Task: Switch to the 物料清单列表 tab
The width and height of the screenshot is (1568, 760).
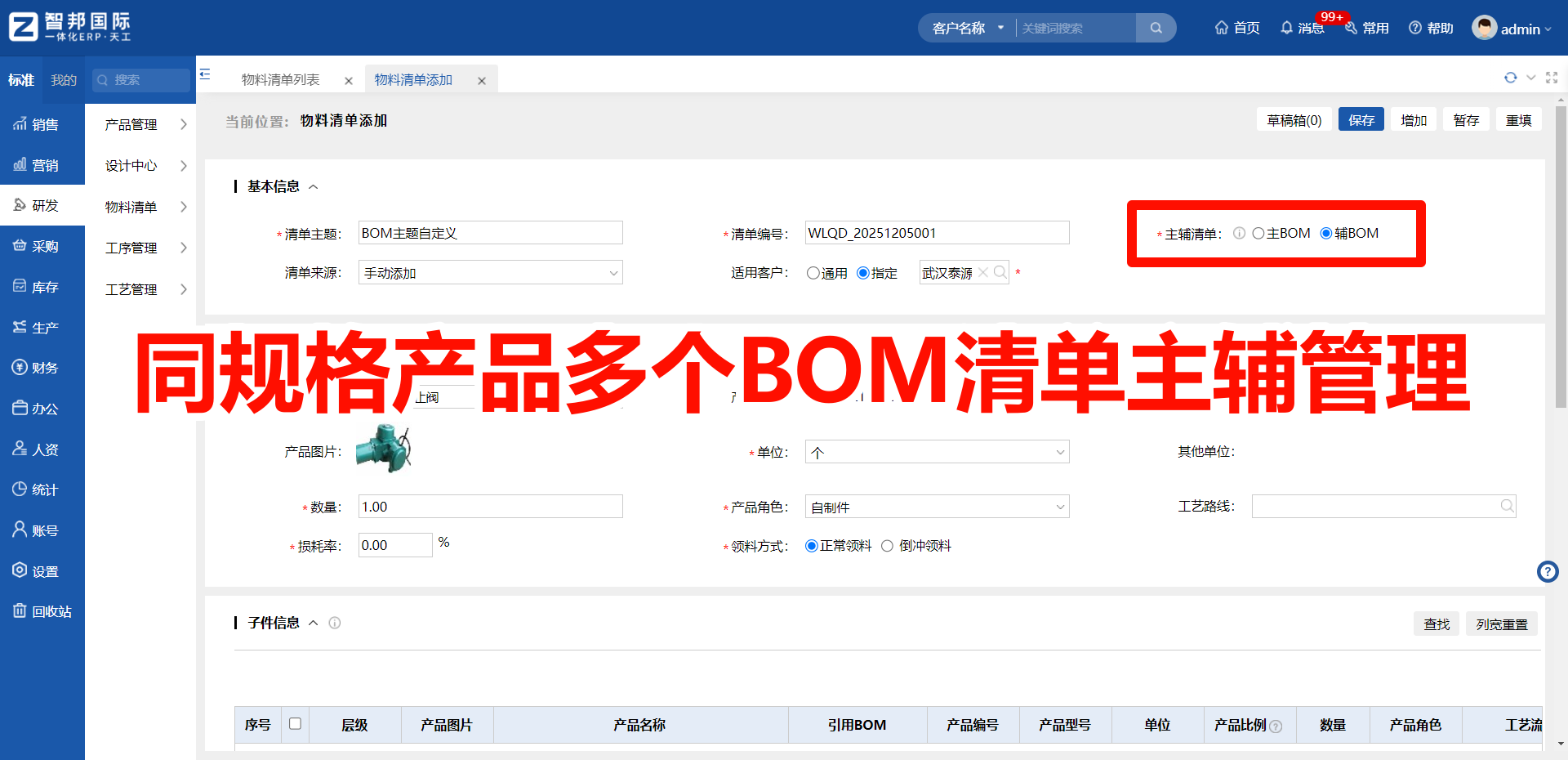Action: point(281,79)
